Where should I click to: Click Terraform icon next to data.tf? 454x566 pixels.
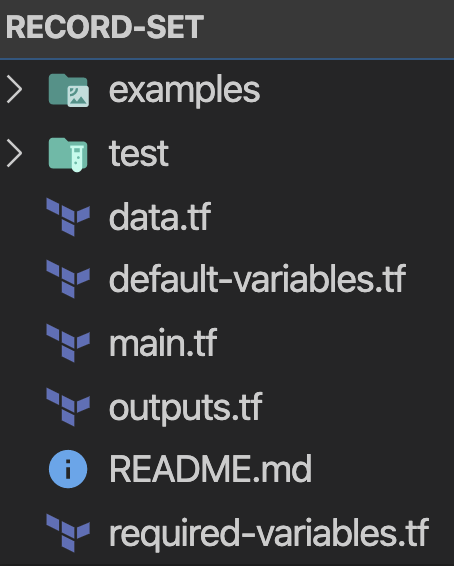68,217
